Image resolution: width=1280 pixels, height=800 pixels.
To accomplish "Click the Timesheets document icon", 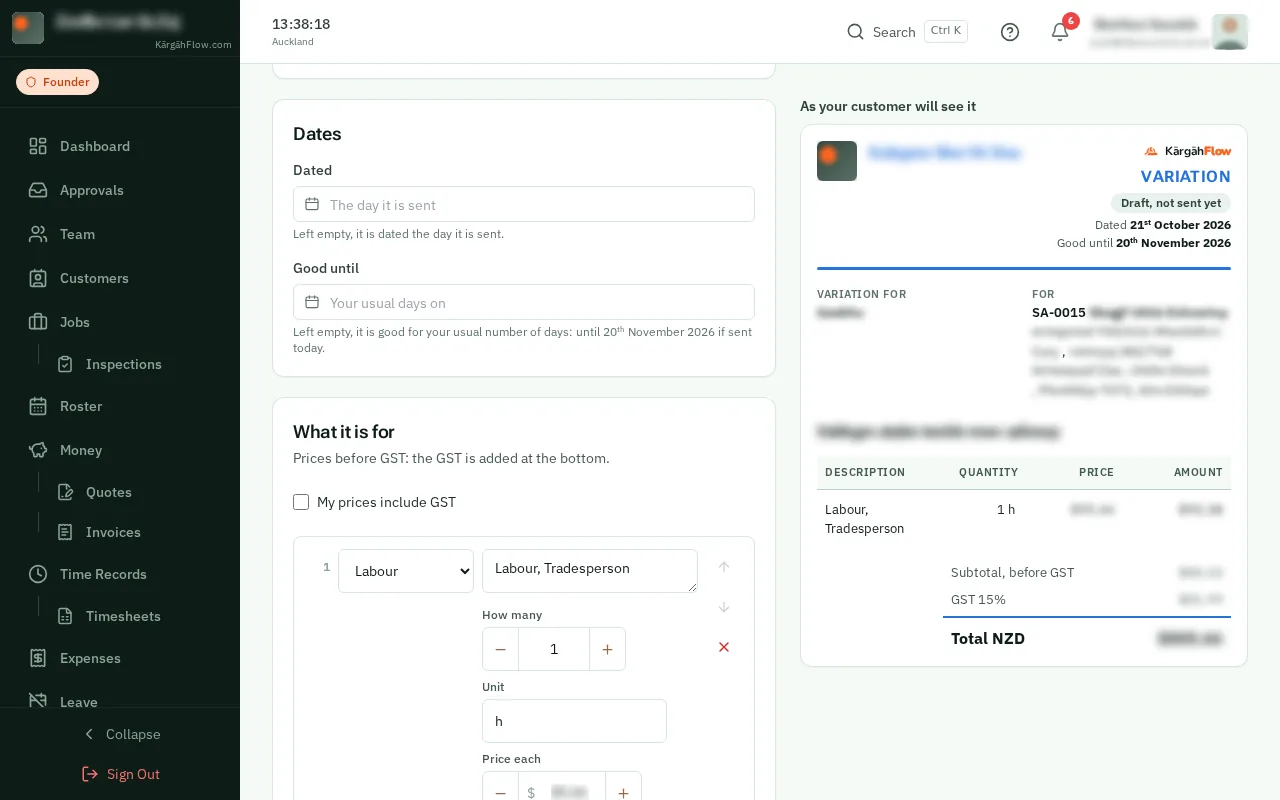I will 65,616.
